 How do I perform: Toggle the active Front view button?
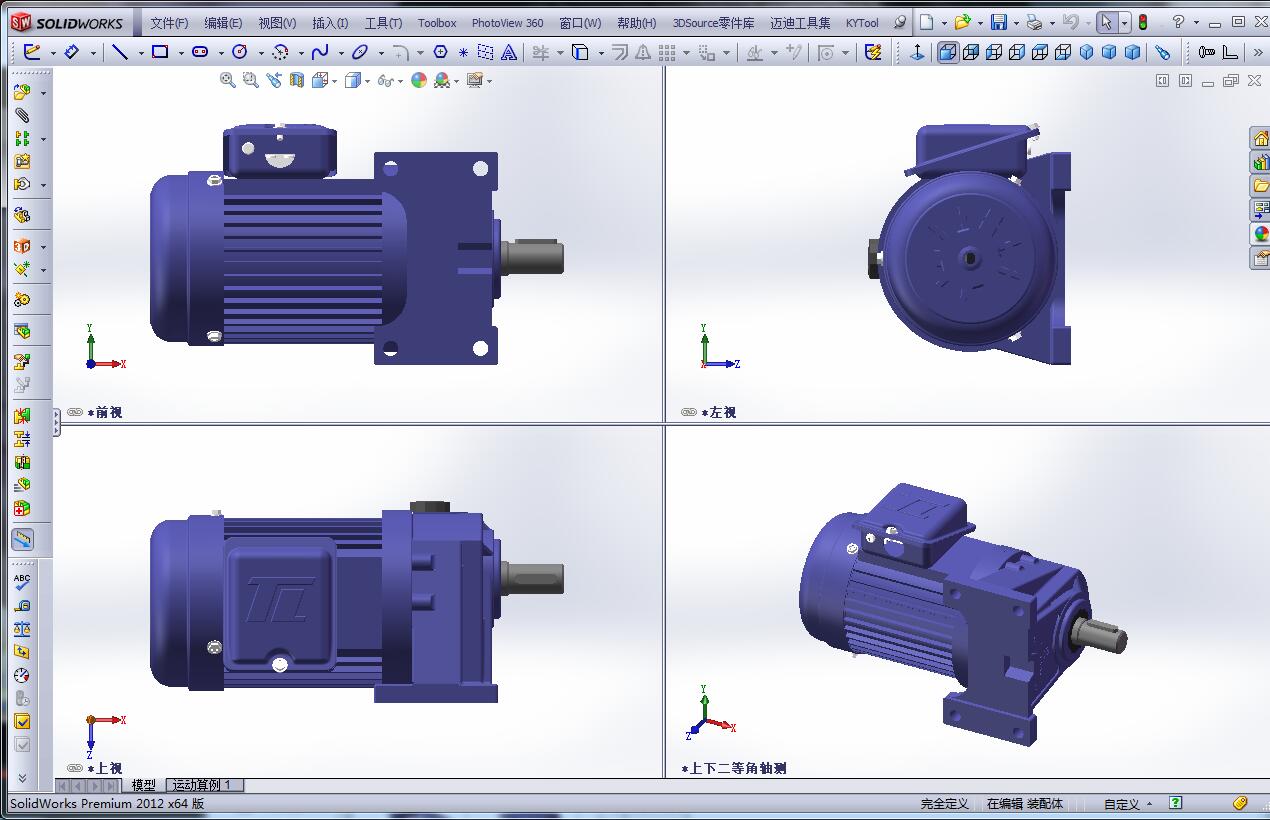pos(947,52)
